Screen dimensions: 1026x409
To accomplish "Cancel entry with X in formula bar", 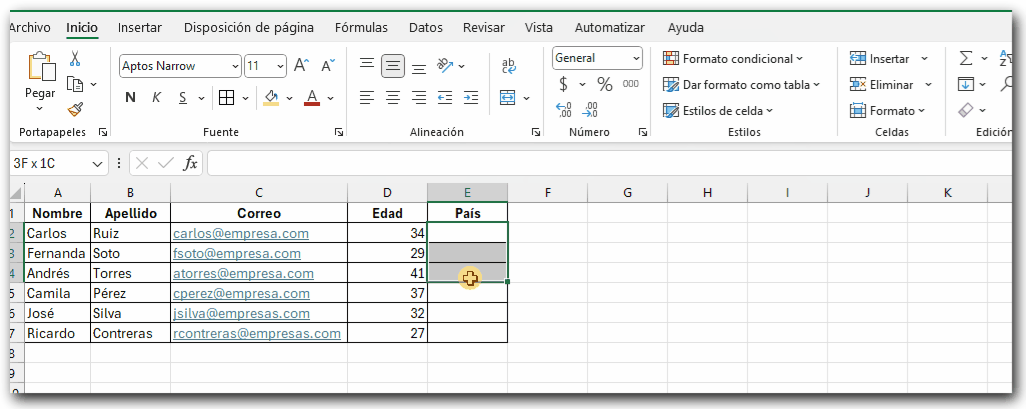I will (x=142, y=163).
